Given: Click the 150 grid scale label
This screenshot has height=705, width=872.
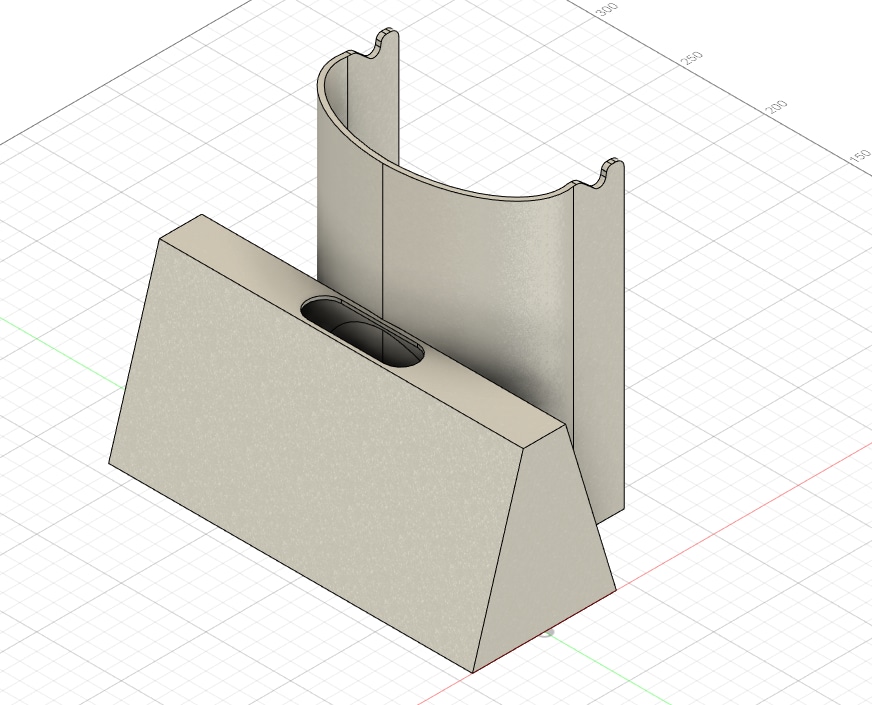Looking at the screenshot, I should click(860, 156).
